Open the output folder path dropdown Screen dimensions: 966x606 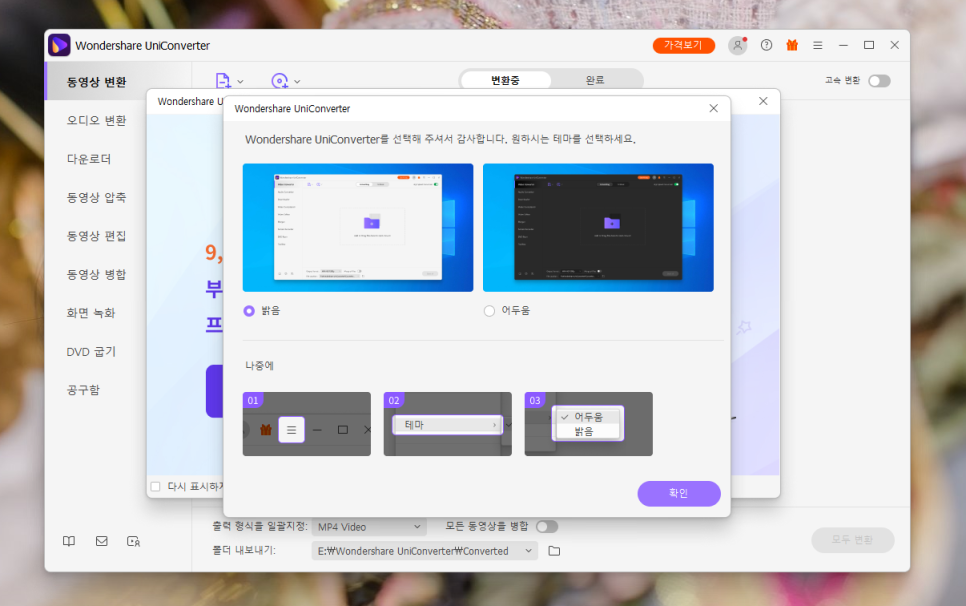pos(424,551)
